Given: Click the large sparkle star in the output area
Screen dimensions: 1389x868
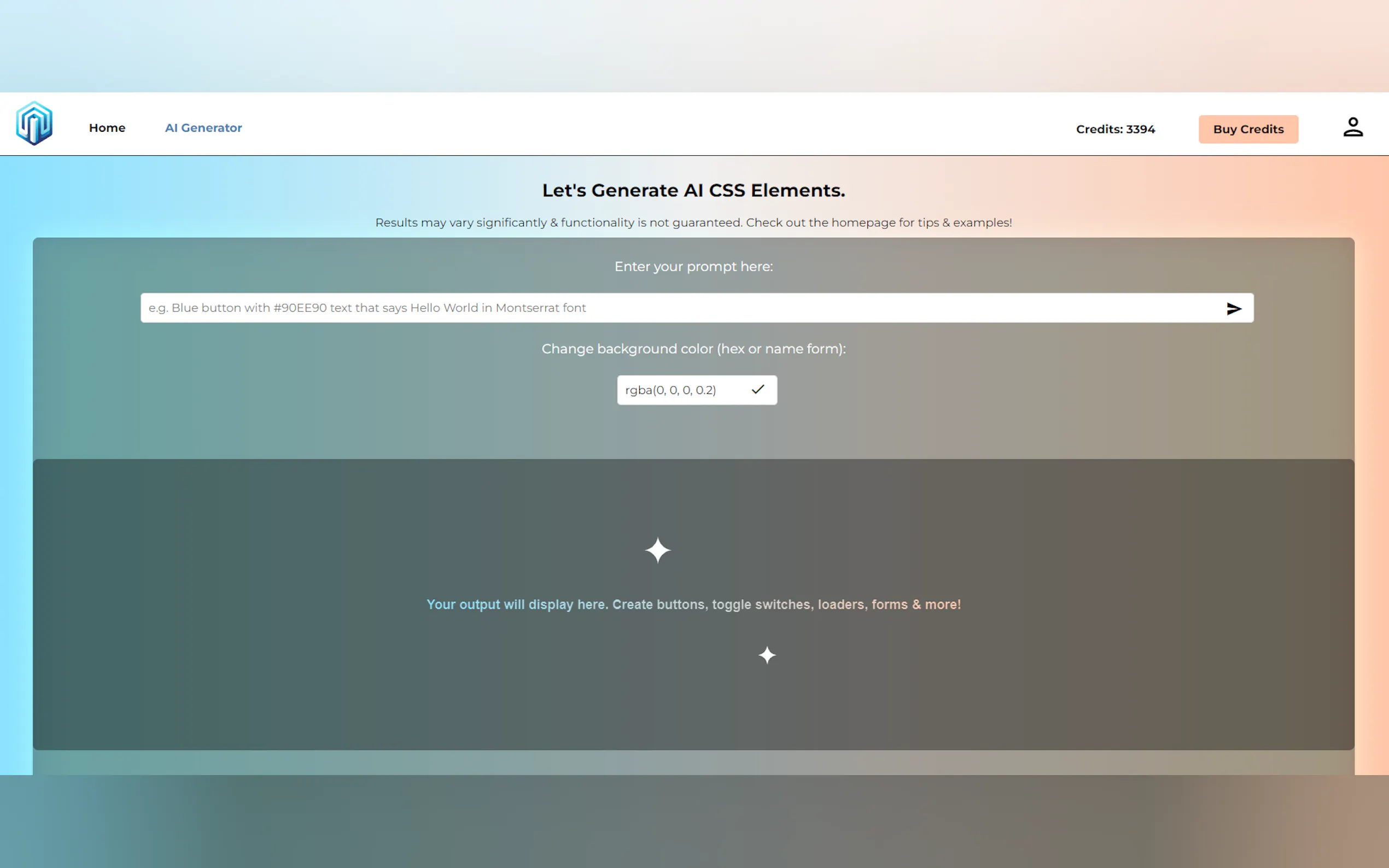Looking at the screenshot, I should [657, 550].
